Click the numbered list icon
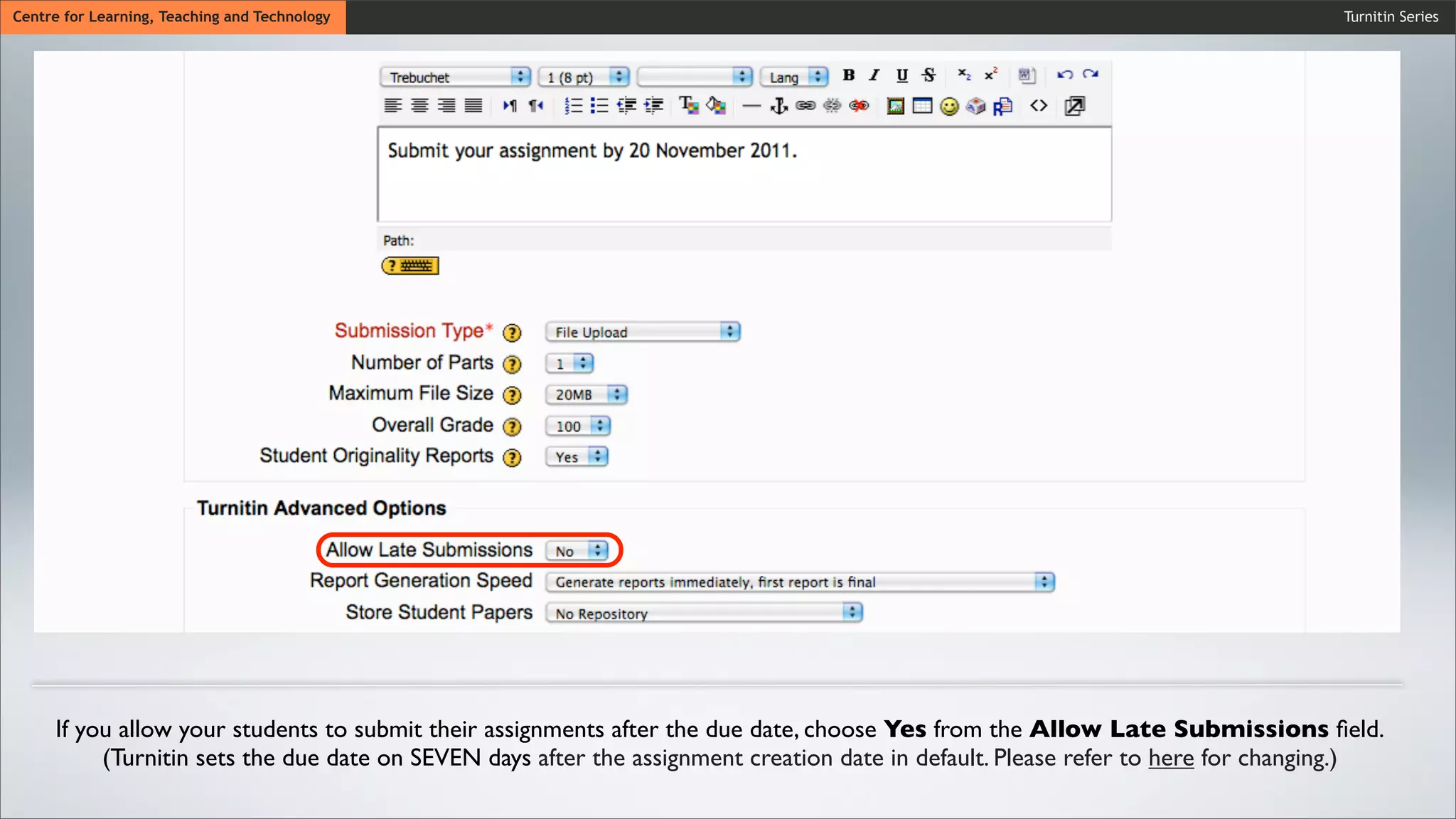 click(573, 107)
